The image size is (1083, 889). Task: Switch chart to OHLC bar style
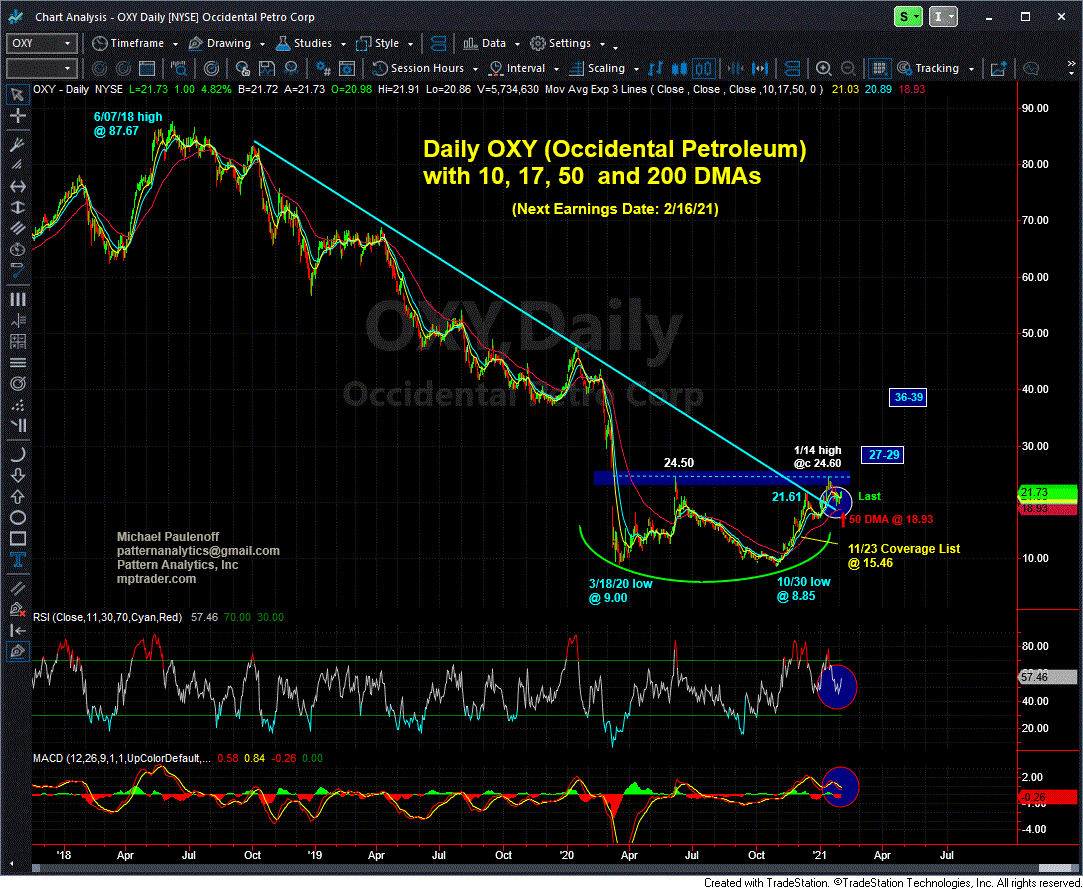[655, 68]
